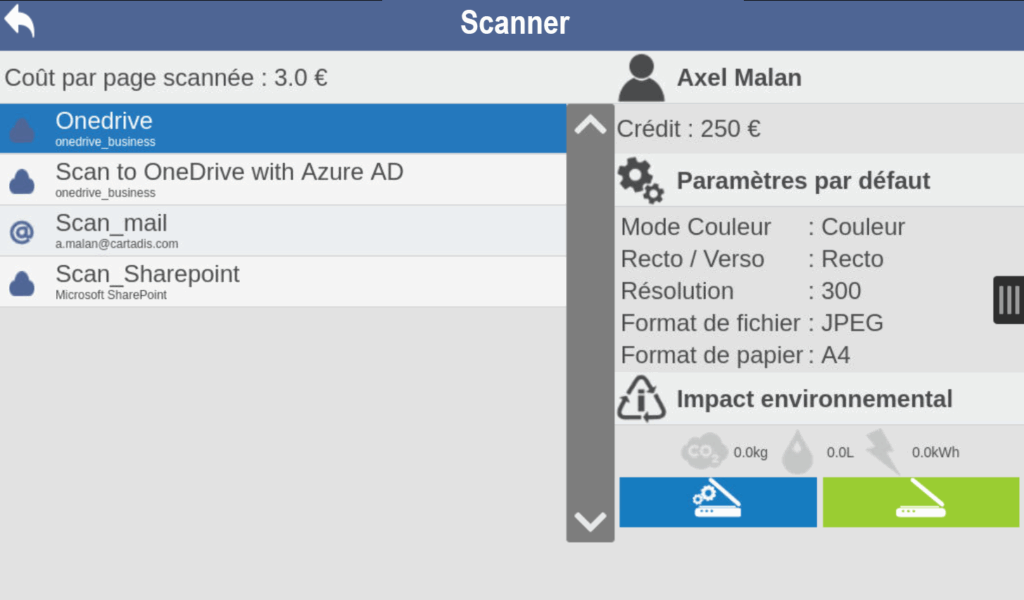Open scan settings with blue scanner button
This screenshot has height=600, width=1024.
pos(718,502)
